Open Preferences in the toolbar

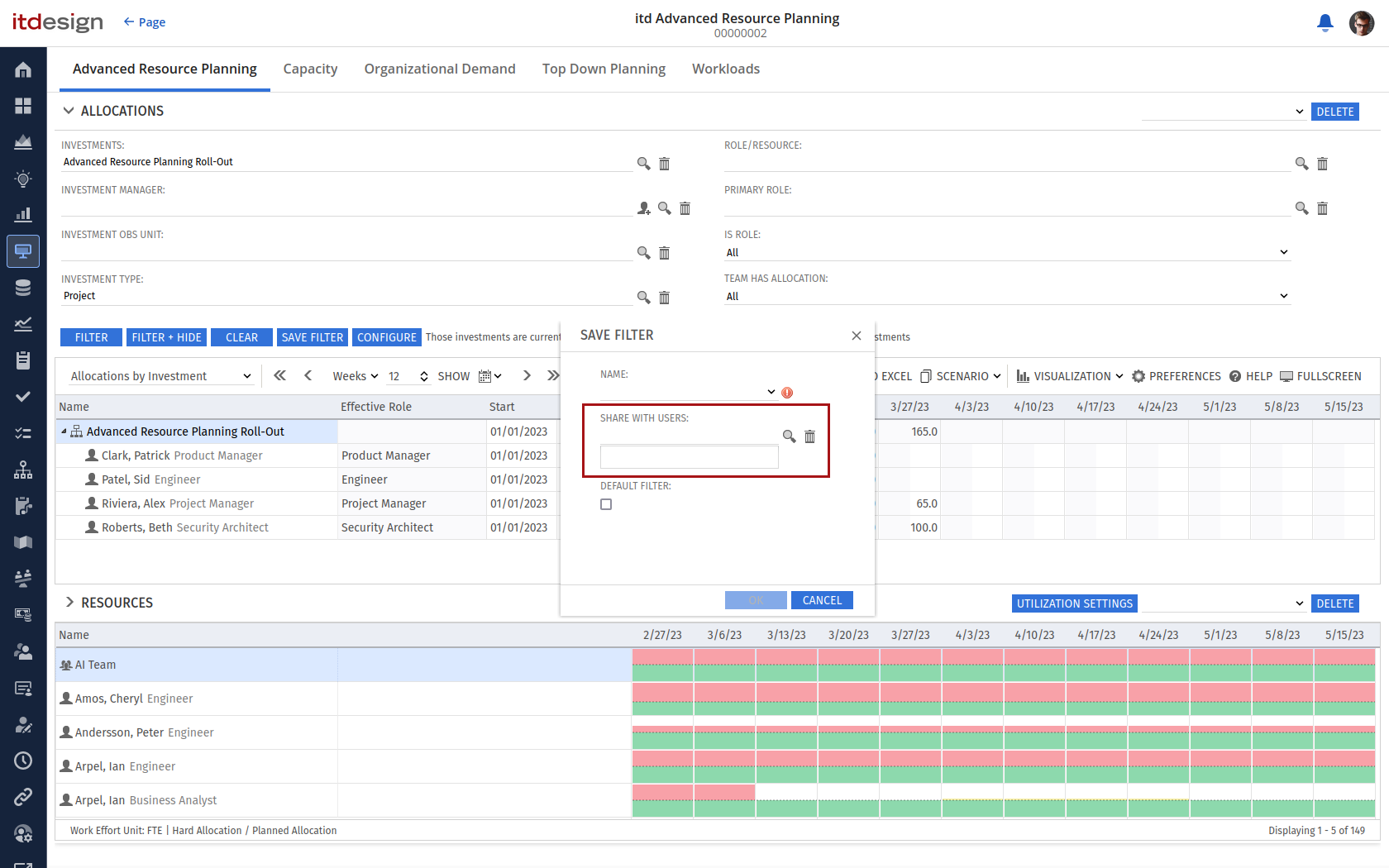click(1176, 376)
